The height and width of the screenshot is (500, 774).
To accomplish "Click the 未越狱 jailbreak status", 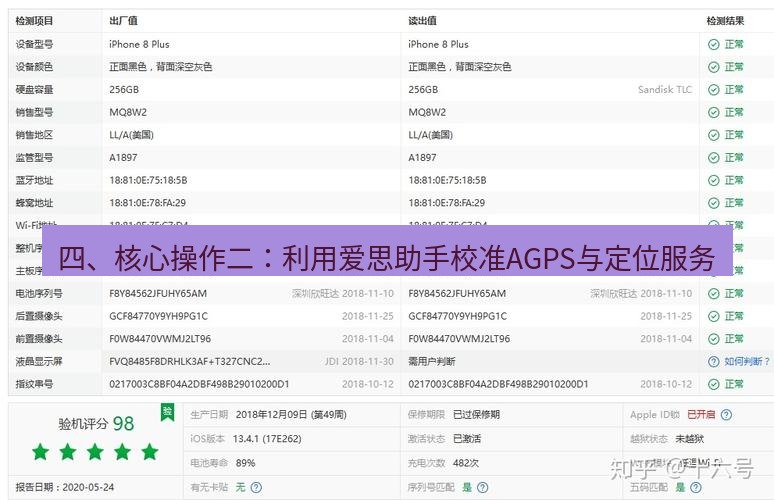I will [690, 439].
